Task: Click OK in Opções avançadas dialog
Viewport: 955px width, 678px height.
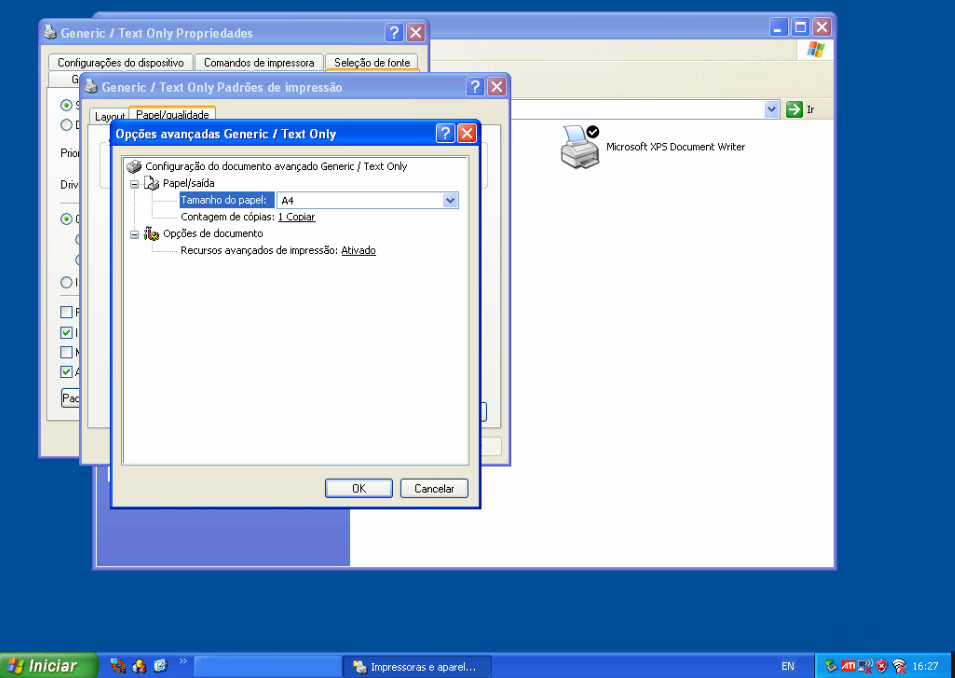Action: [358, 488]
